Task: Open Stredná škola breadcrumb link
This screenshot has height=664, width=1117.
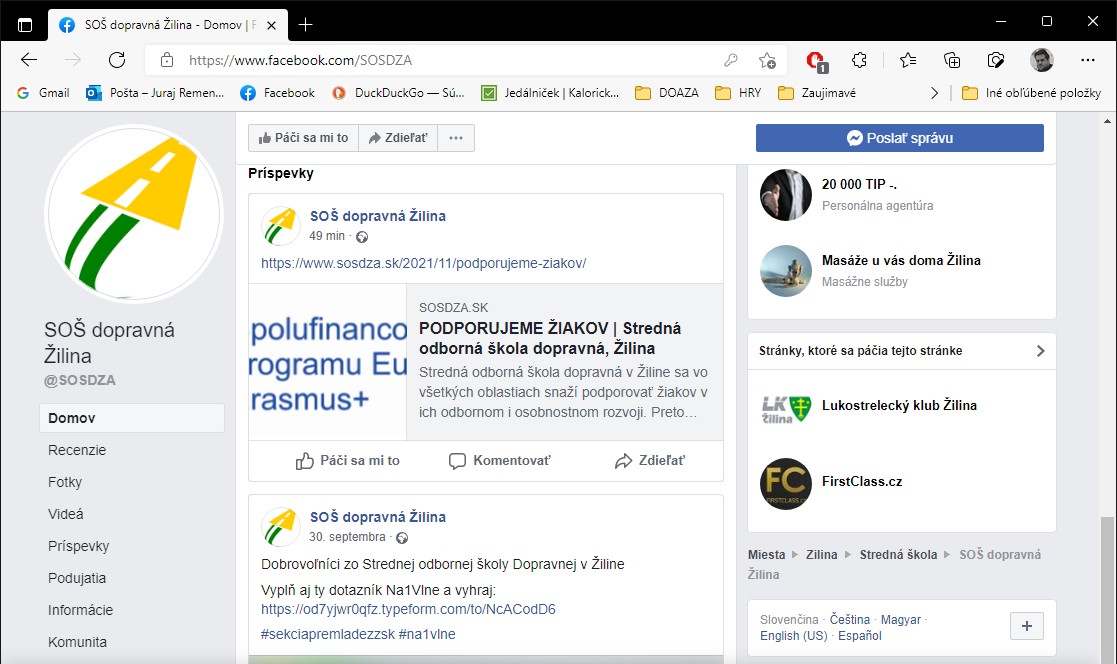Action: [x=898, y=554]
